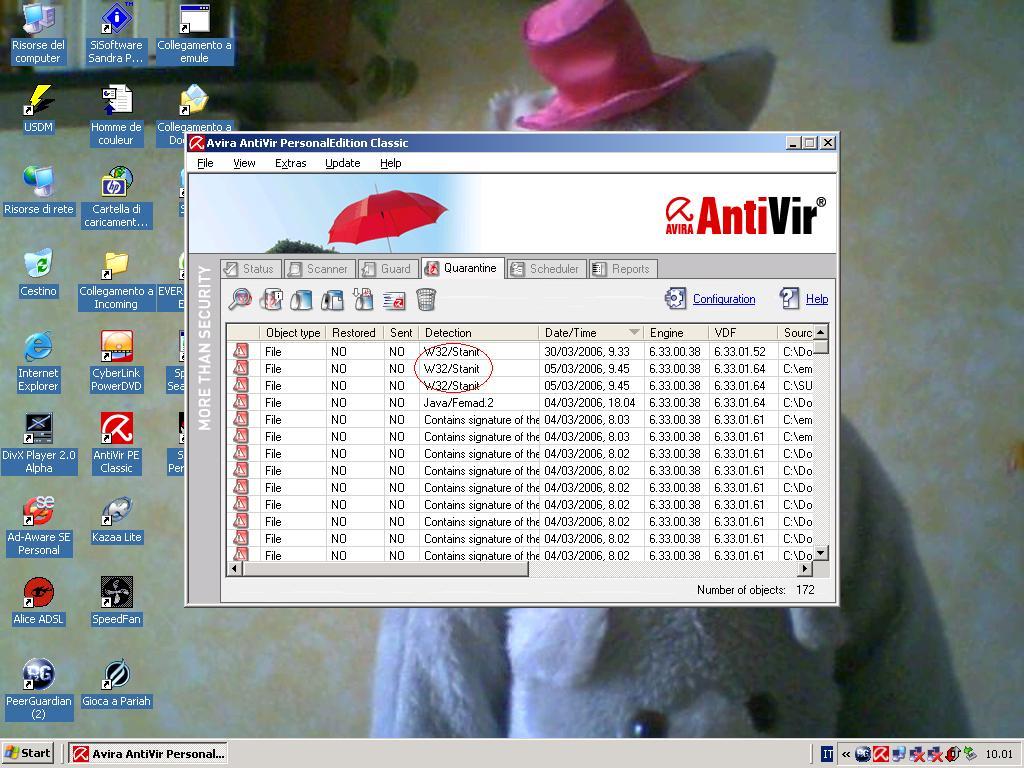Viewport: 1024px width, 768px height.
Task: Click the Help question mark icon
Action: (789, 298)
